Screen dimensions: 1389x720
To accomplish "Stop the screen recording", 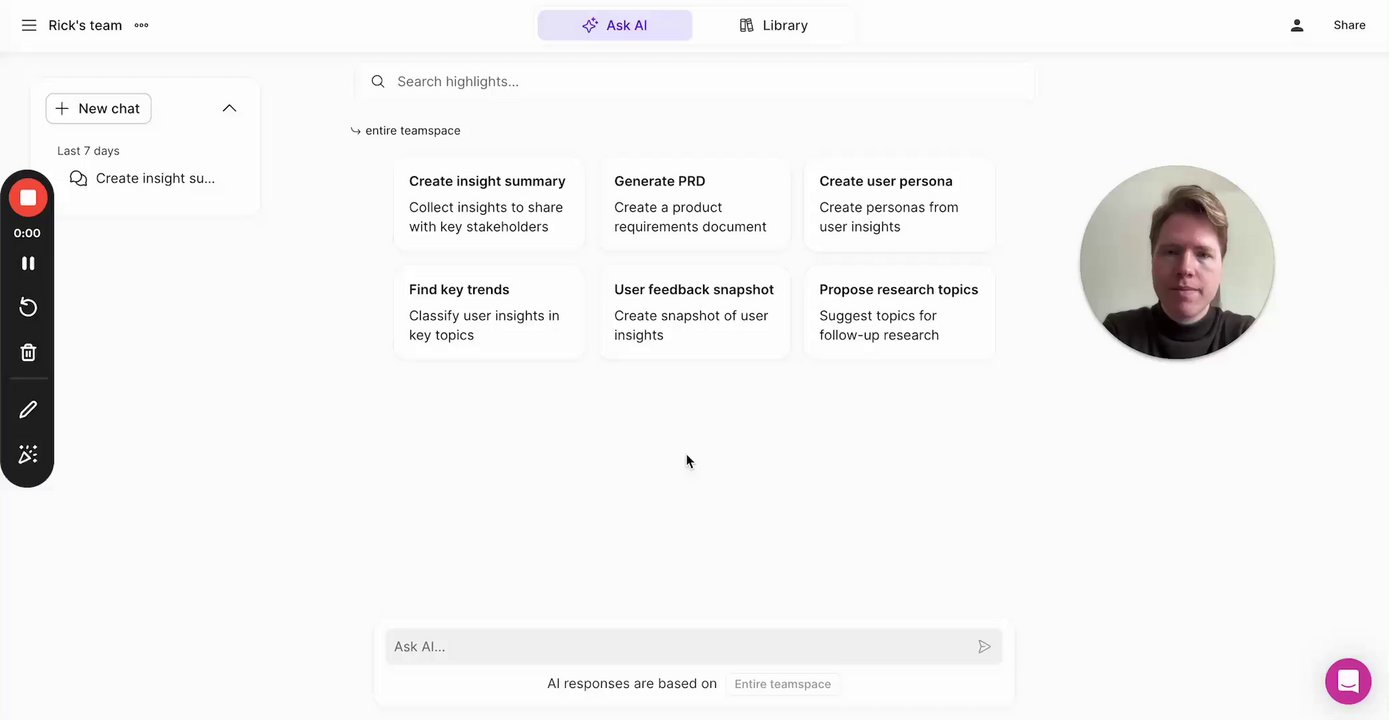I will pyautogui.click(x=28, y=198).
